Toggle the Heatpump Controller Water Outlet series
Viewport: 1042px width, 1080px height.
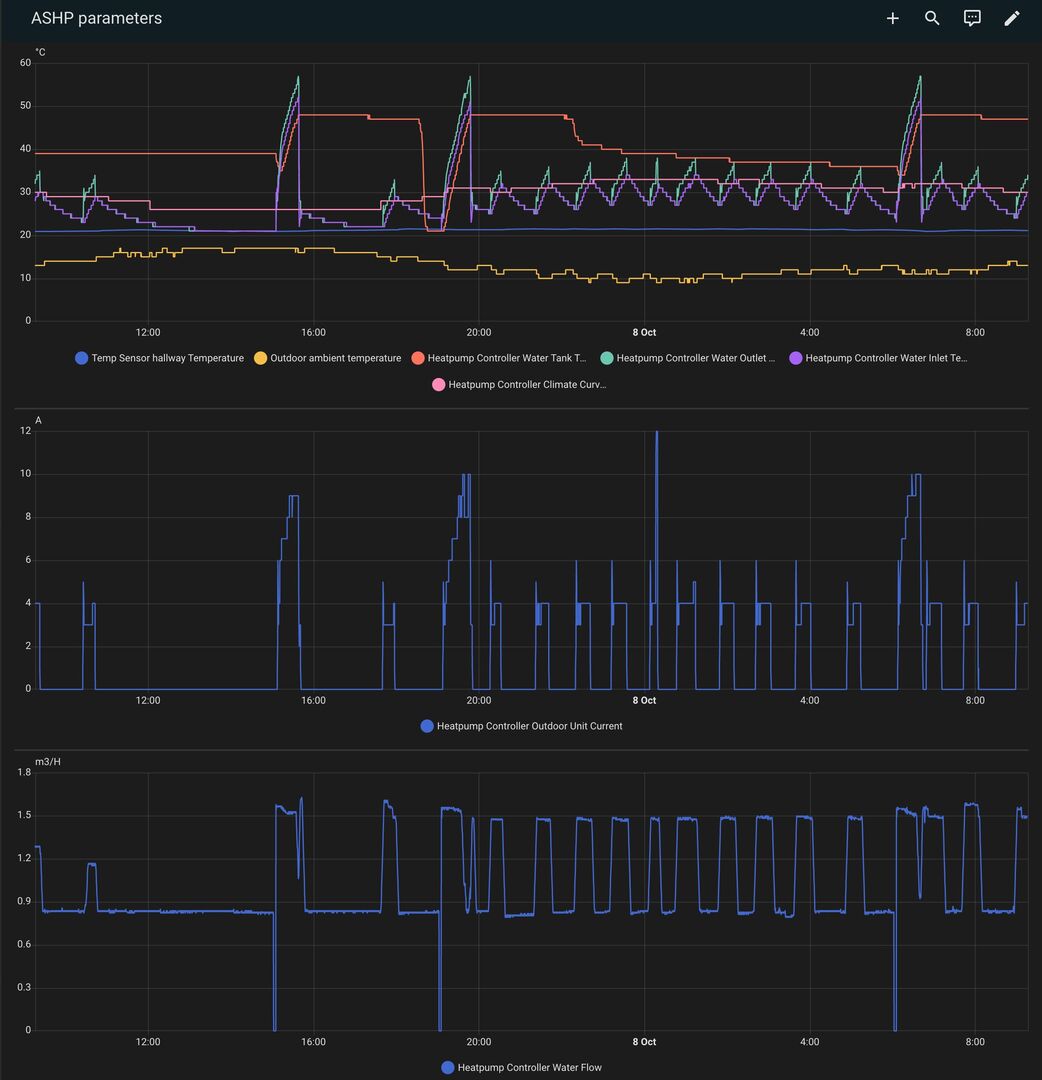pyautogui.click(x=695, y=358)
